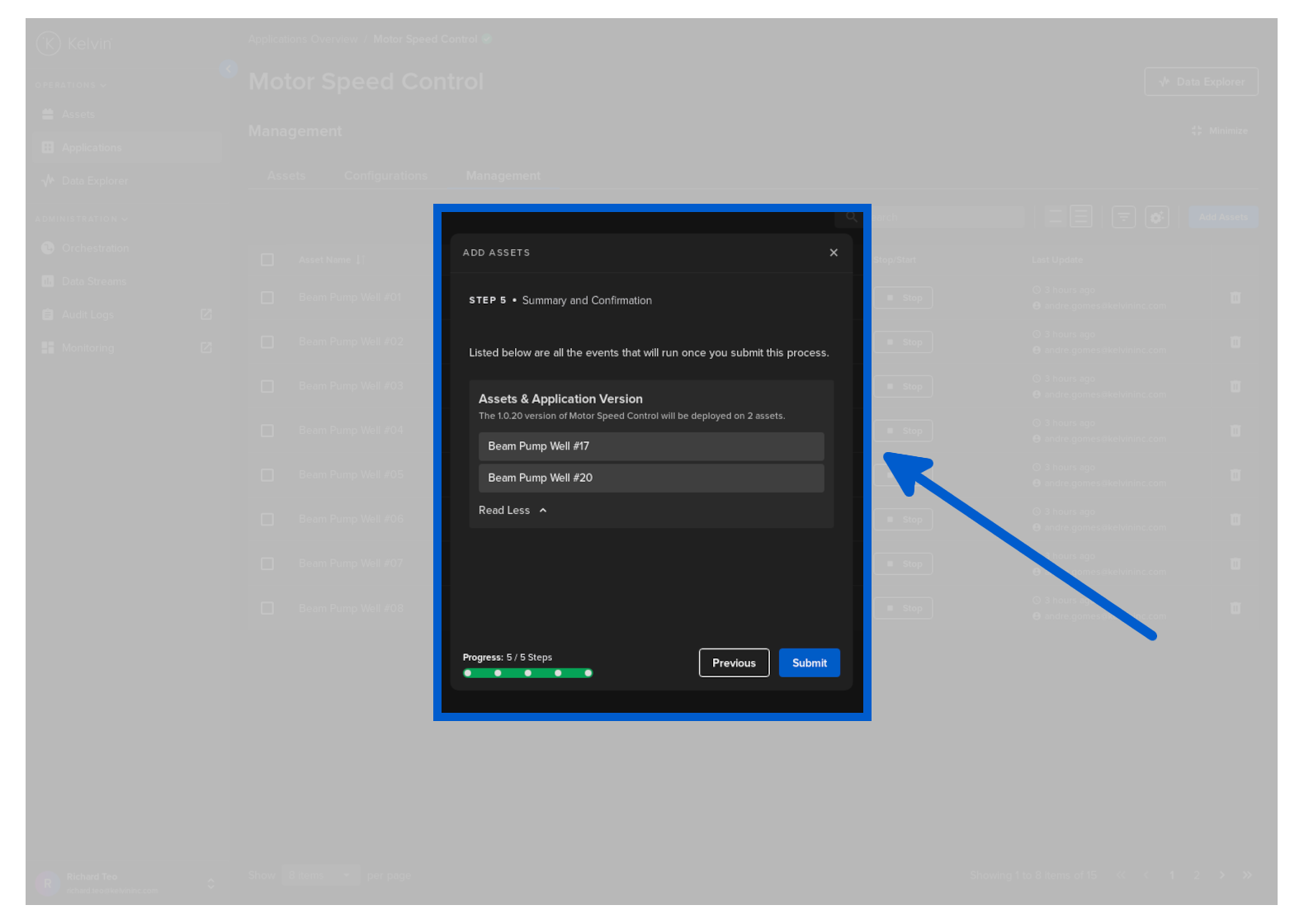
Task: Open Orchestration from the sidebar
Action: tap(95, 248)
